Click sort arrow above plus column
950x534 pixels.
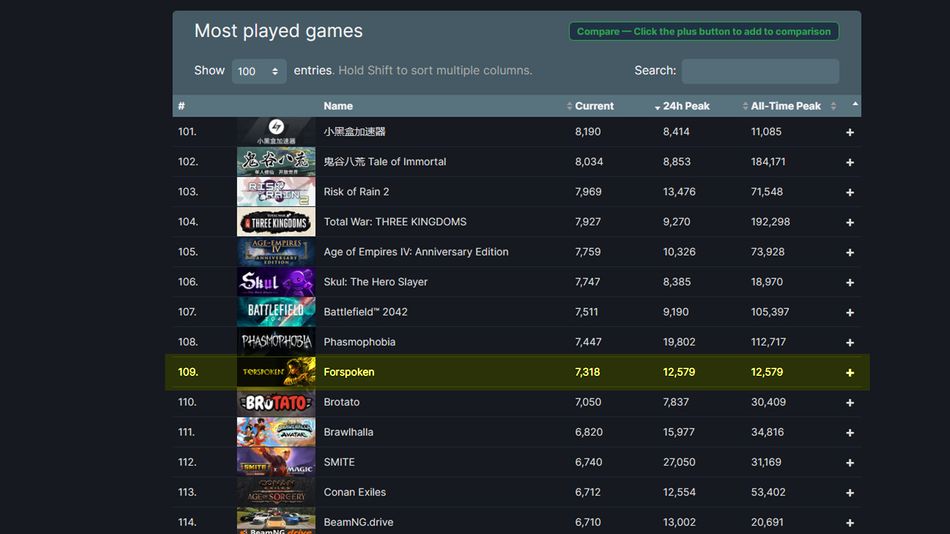855,104
